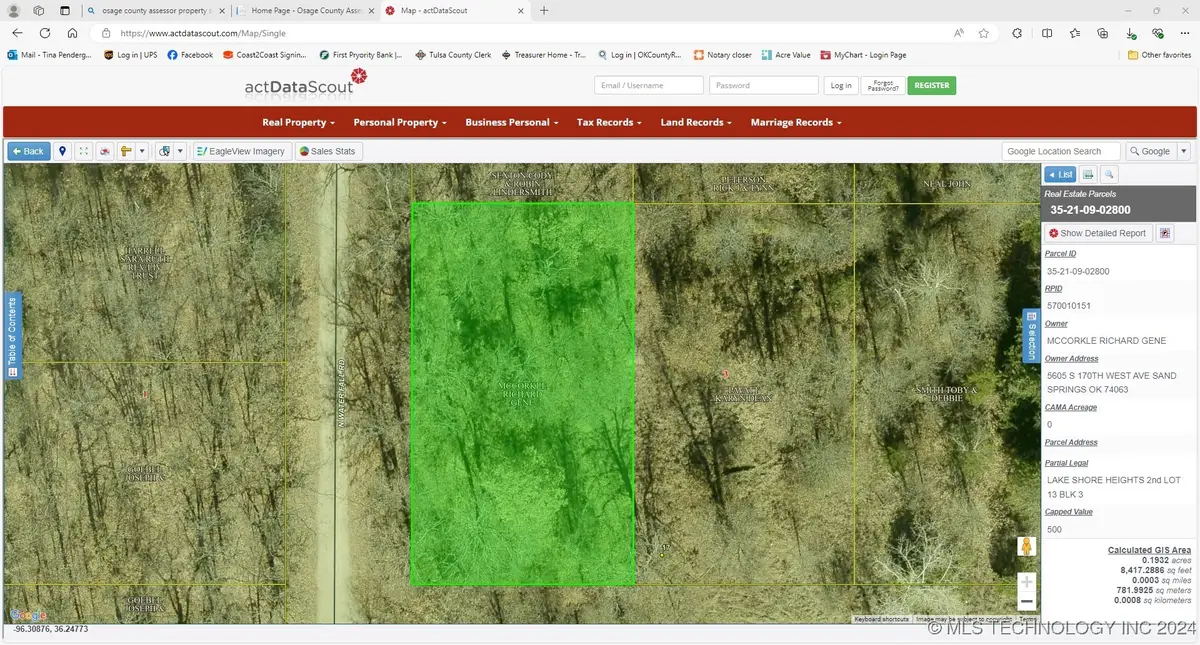Open the Tax Records menu
The image size is (1200, 645).
click(610, 122)
